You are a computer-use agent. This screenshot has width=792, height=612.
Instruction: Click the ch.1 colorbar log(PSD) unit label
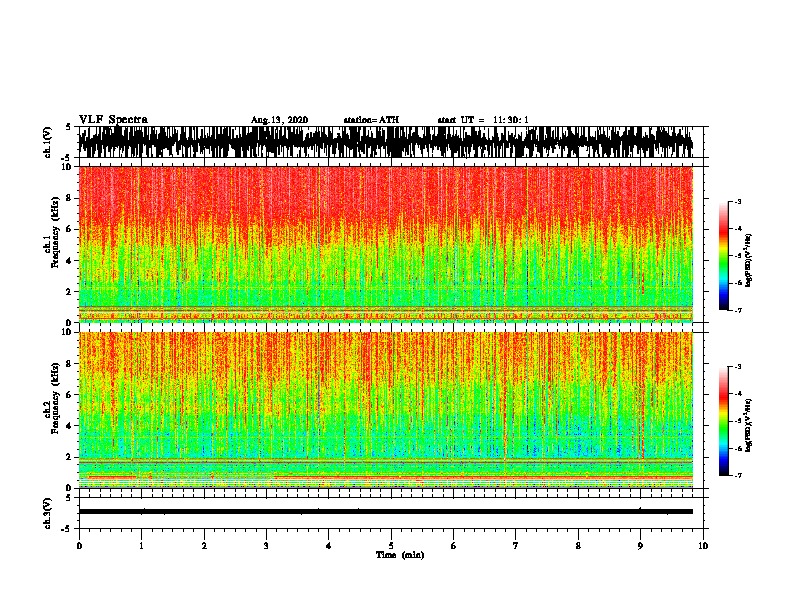[x=749, y=261]
